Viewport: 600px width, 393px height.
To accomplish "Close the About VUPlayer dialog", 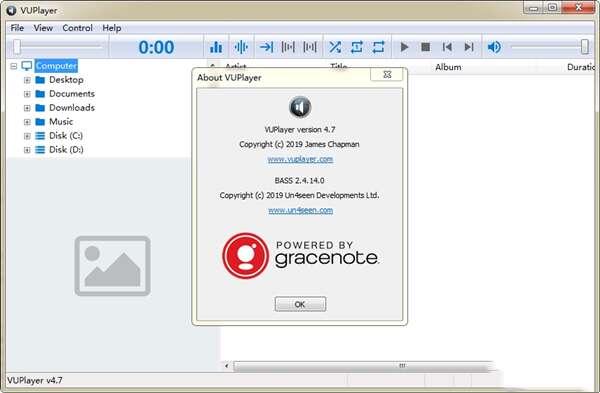I will pyautogui.click(x=387, y=75).
